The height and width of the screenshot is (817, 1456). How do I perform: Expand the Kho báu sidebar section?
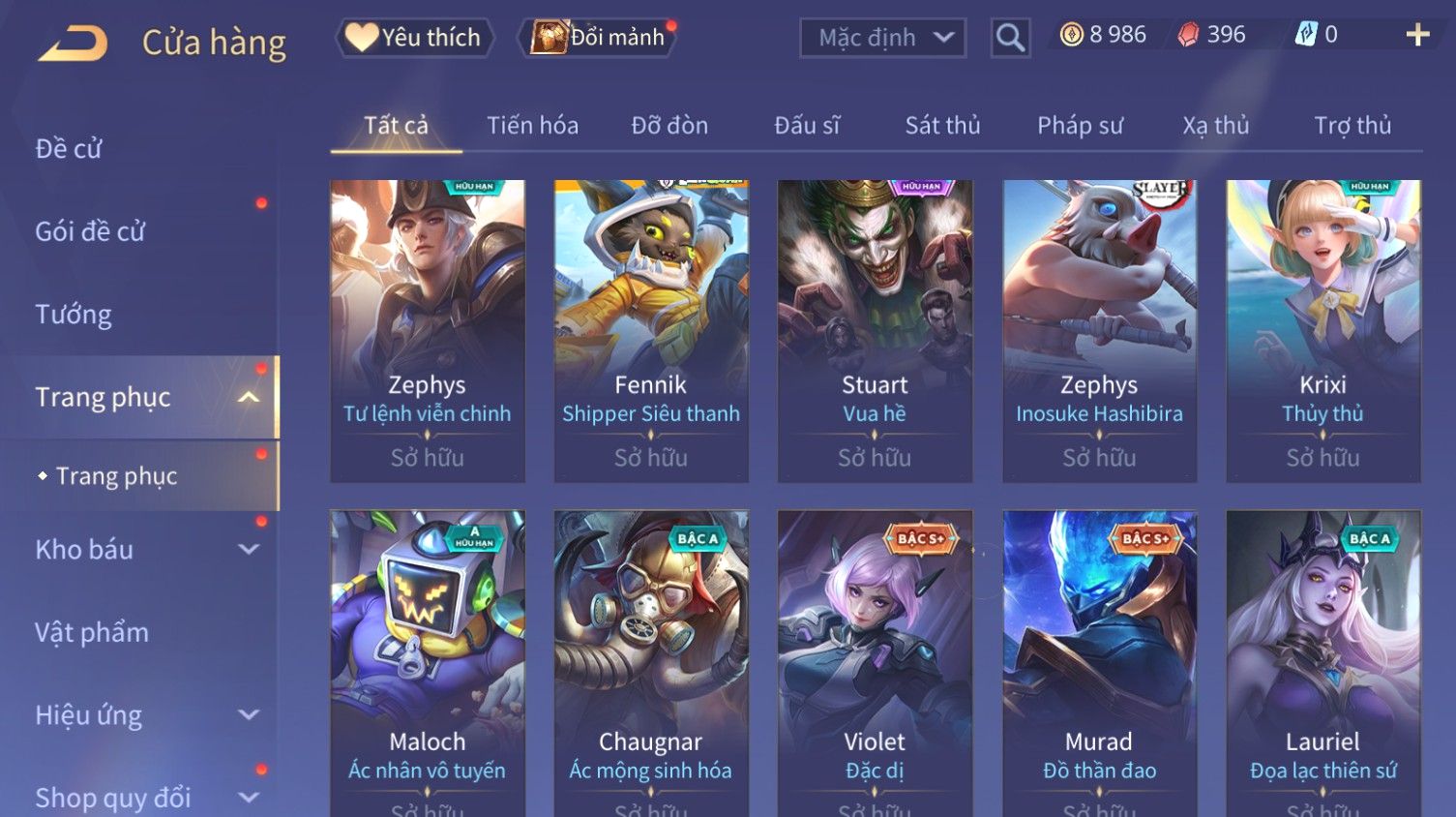point(249,549)
